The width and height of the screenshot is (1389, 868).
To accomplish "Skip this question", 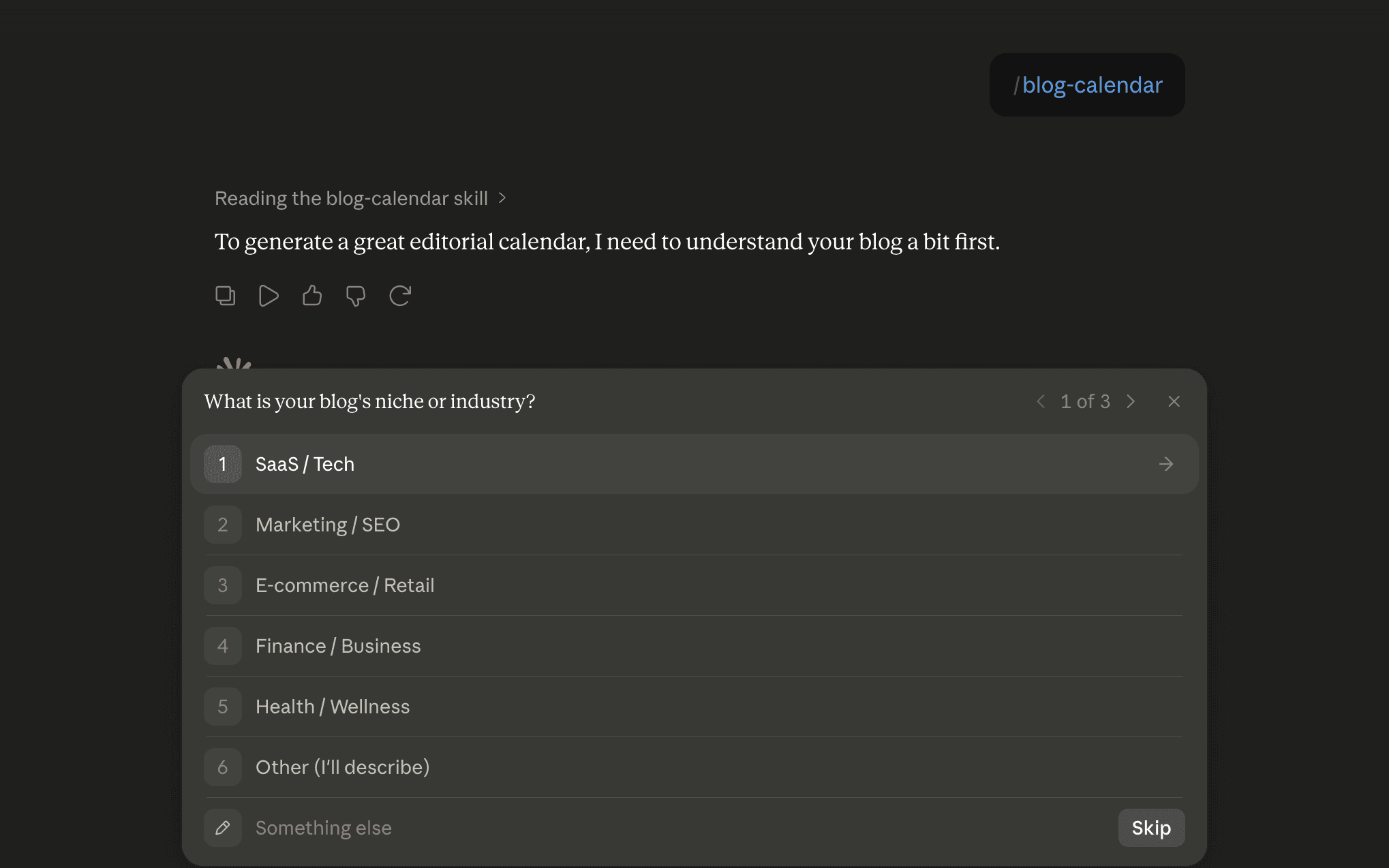I will (x=1151, y=828).
